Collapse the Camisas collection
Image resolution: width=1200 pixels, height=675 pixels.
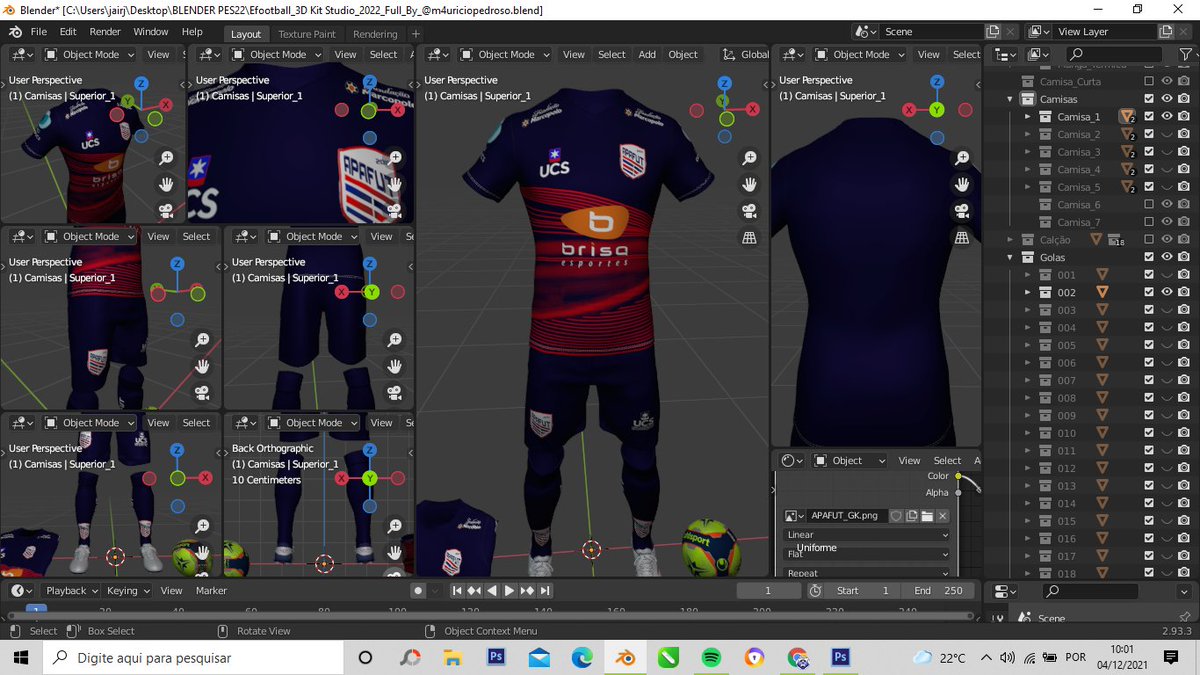[1010, 99]
